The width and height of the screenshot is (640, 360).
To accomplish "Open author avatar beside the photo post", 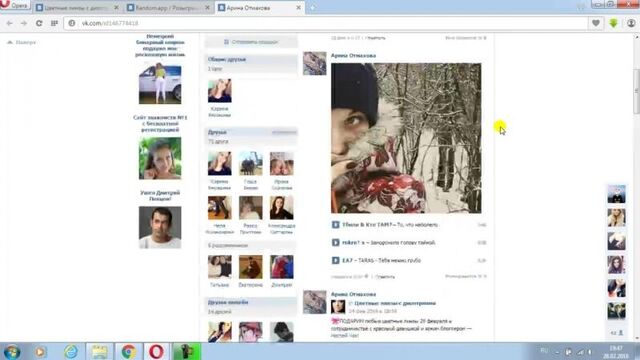I will pos(314,63).
